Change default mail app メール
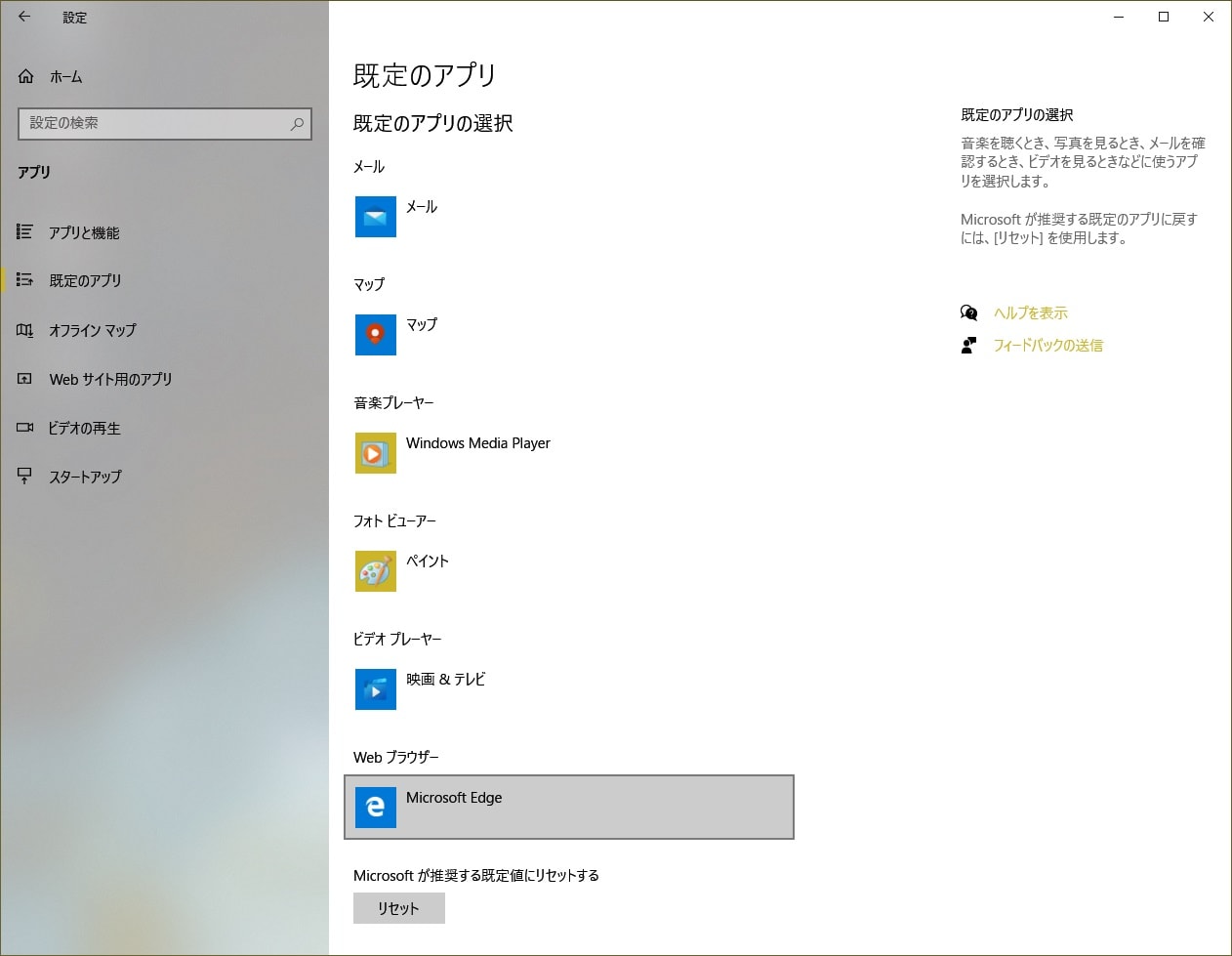The width and height of the screenshot is (1232, 956). pyautogui.click(x=569, y=217)
